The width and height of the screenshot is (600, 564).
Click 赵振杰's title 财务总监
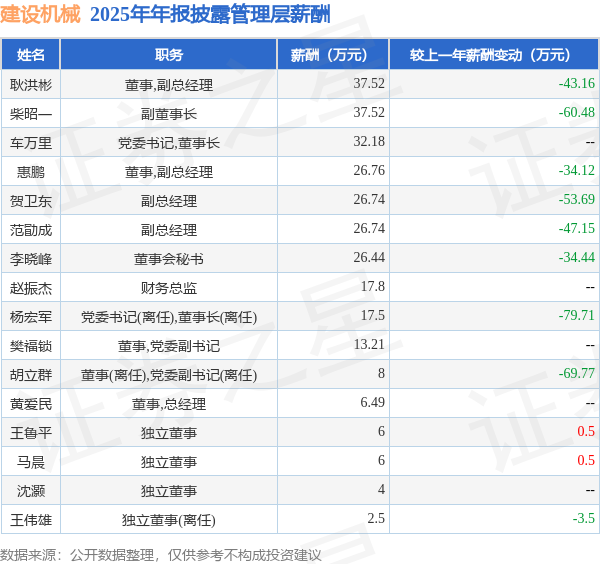(169, 288)
